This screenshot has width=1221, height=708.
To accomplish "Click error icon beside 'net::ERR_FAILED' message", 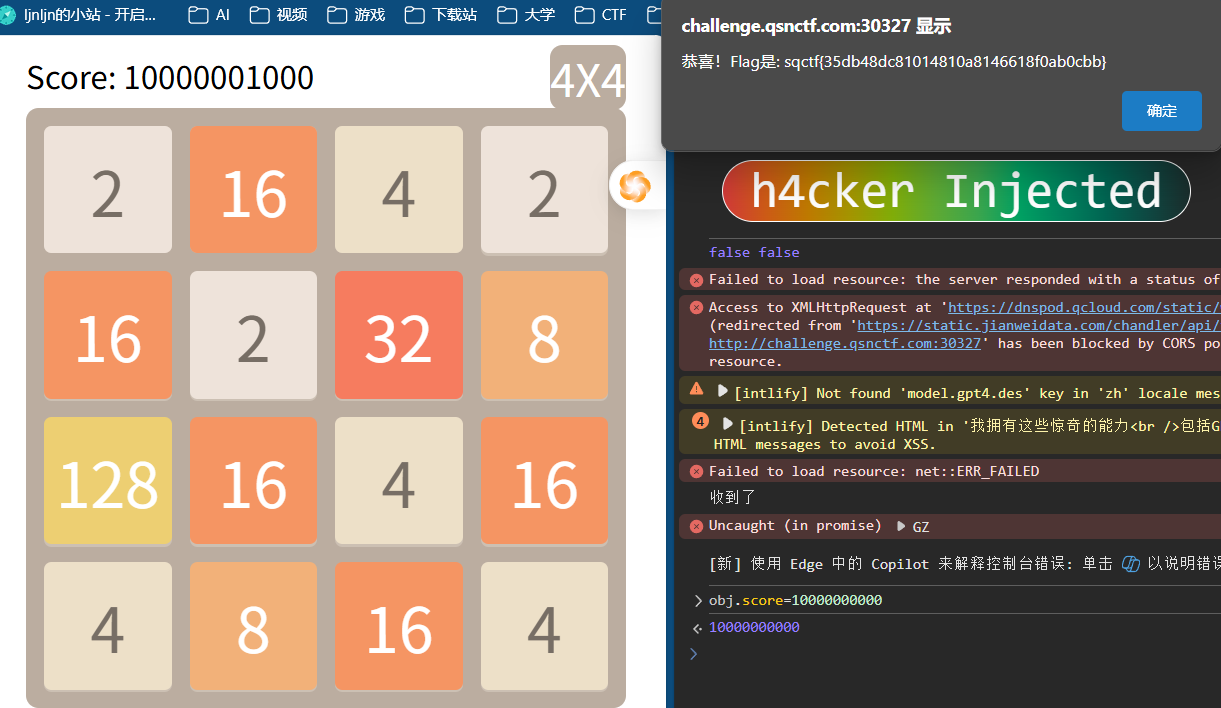I will click(x=696, y=471).
